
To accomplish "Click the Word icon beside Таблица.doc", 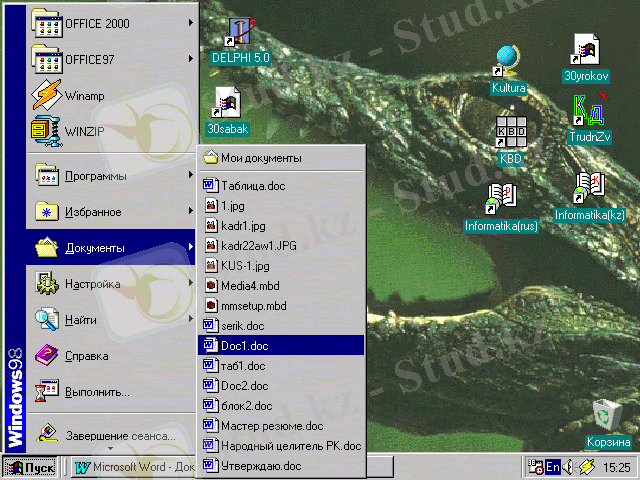I will click(x=210, y=186).
